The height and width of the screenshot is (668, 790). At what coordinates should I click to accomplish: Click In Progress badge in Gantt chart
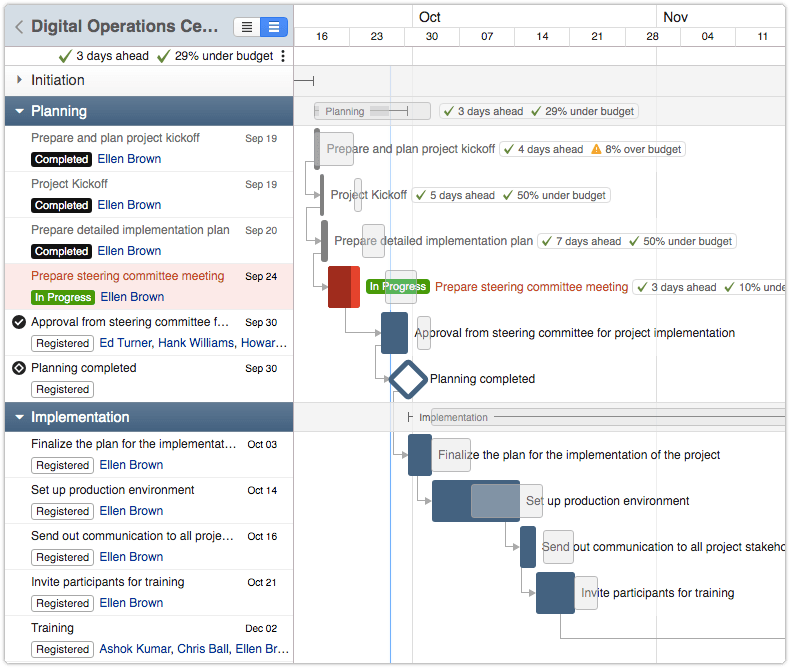coord(398,287)
